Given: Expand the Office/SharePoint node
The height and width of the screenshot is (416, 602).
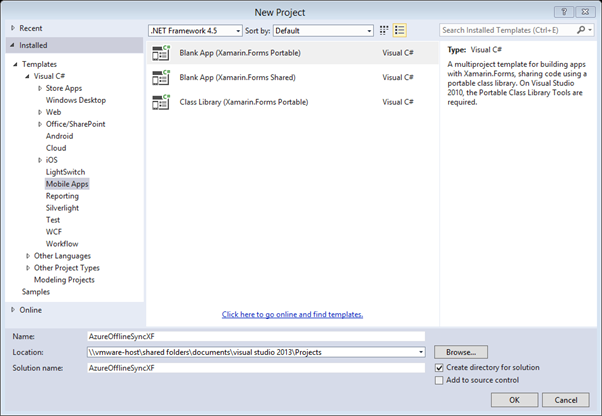Looking at the screenshot, I should (x=40, y=124).
